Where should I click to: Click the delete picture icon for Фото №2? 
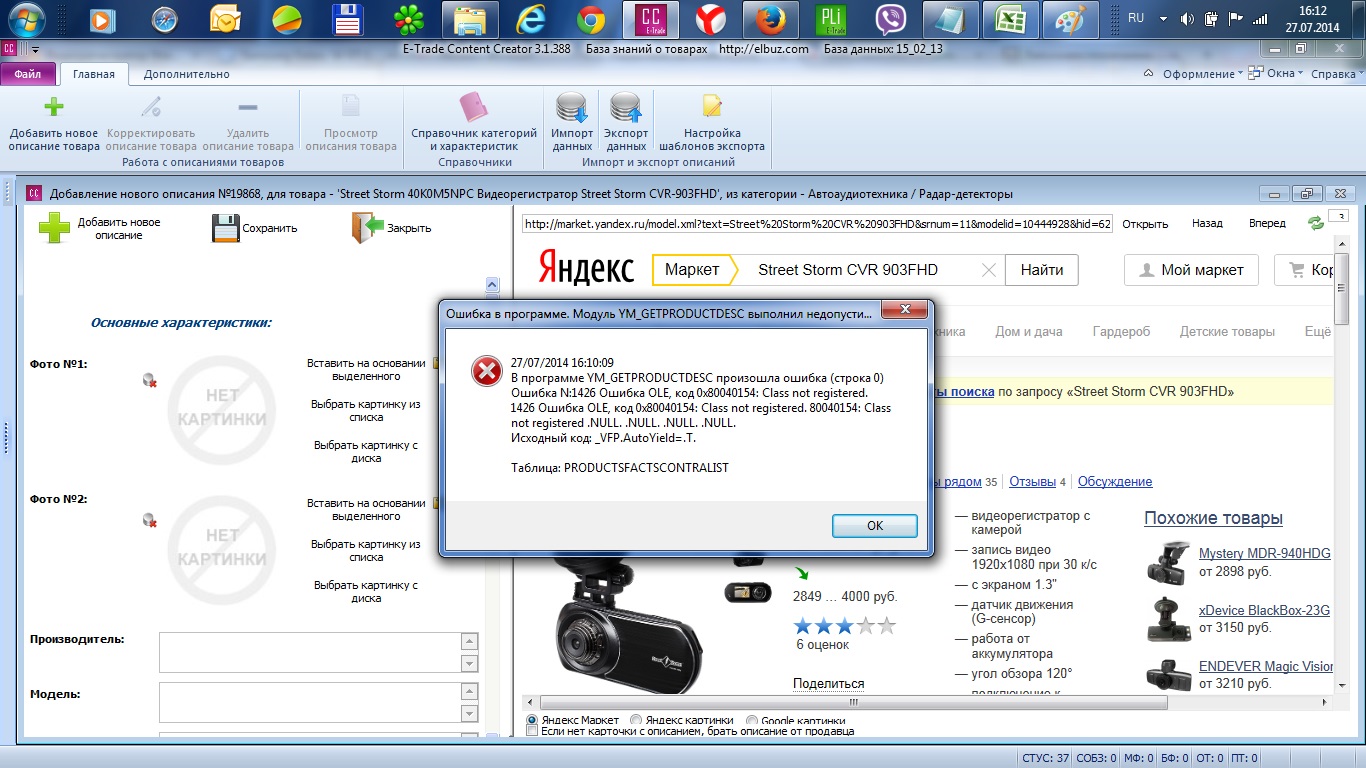click(149, 520)
